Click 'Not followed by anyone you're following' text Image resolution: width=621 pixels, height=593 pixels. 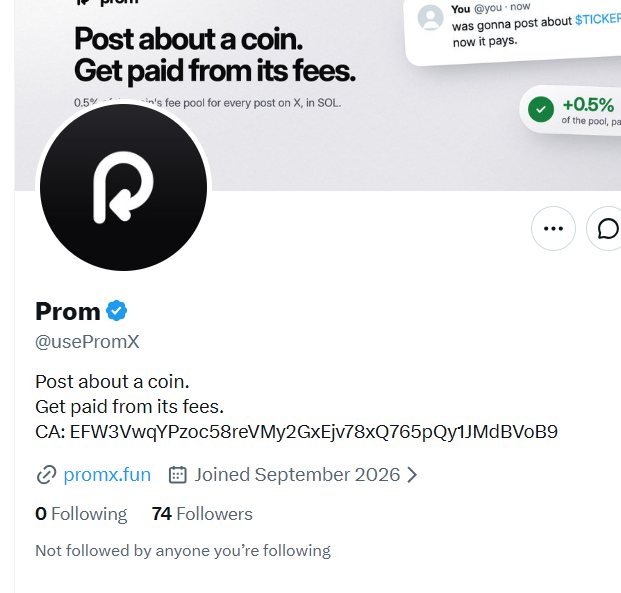click(x=183, y=551)
